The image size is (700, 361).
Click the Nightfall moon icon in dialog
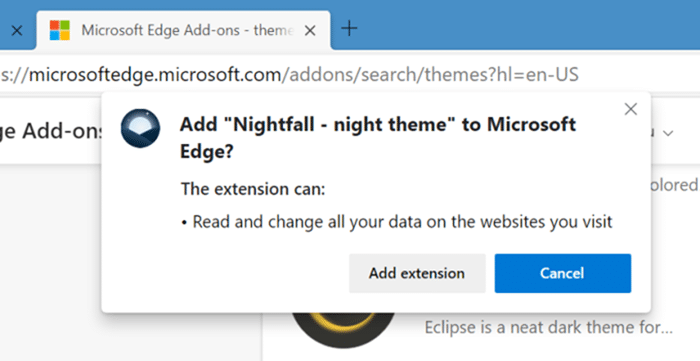(x=140, y=129)
